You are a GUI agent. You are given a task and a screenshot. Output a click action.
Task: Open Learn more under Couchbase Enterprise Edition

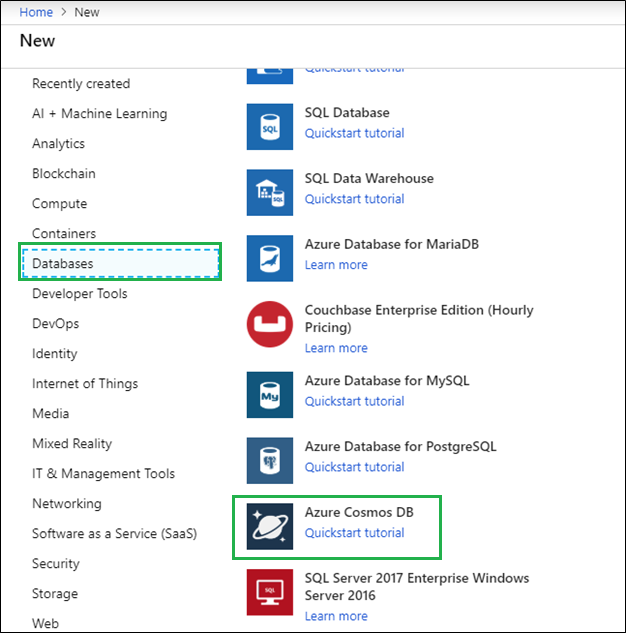point(336,348)
